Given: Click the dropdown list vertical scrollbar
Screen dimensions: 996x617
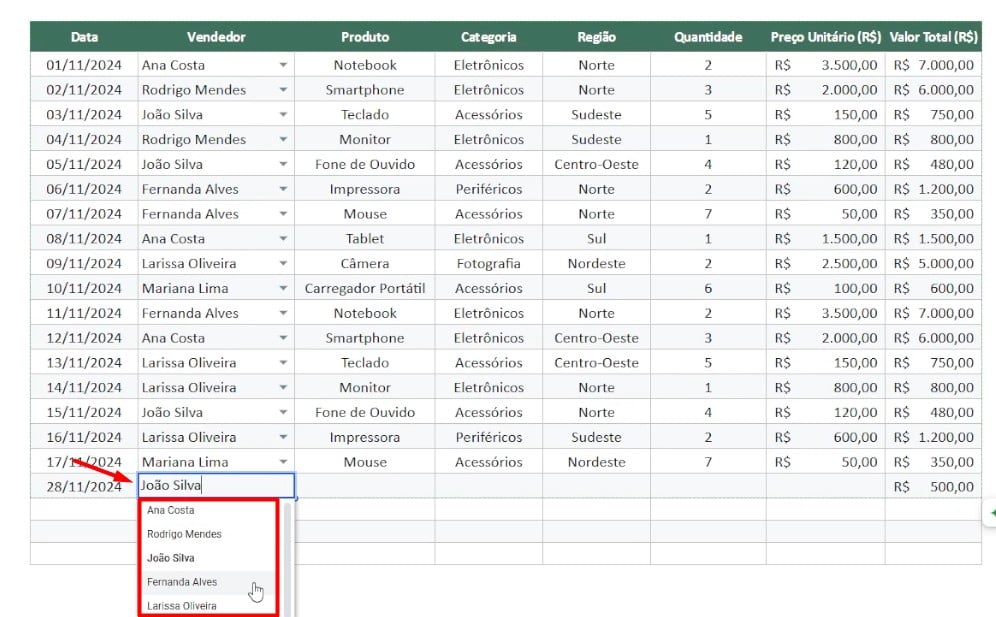Looking at the screenshot, I should point(288,559).
